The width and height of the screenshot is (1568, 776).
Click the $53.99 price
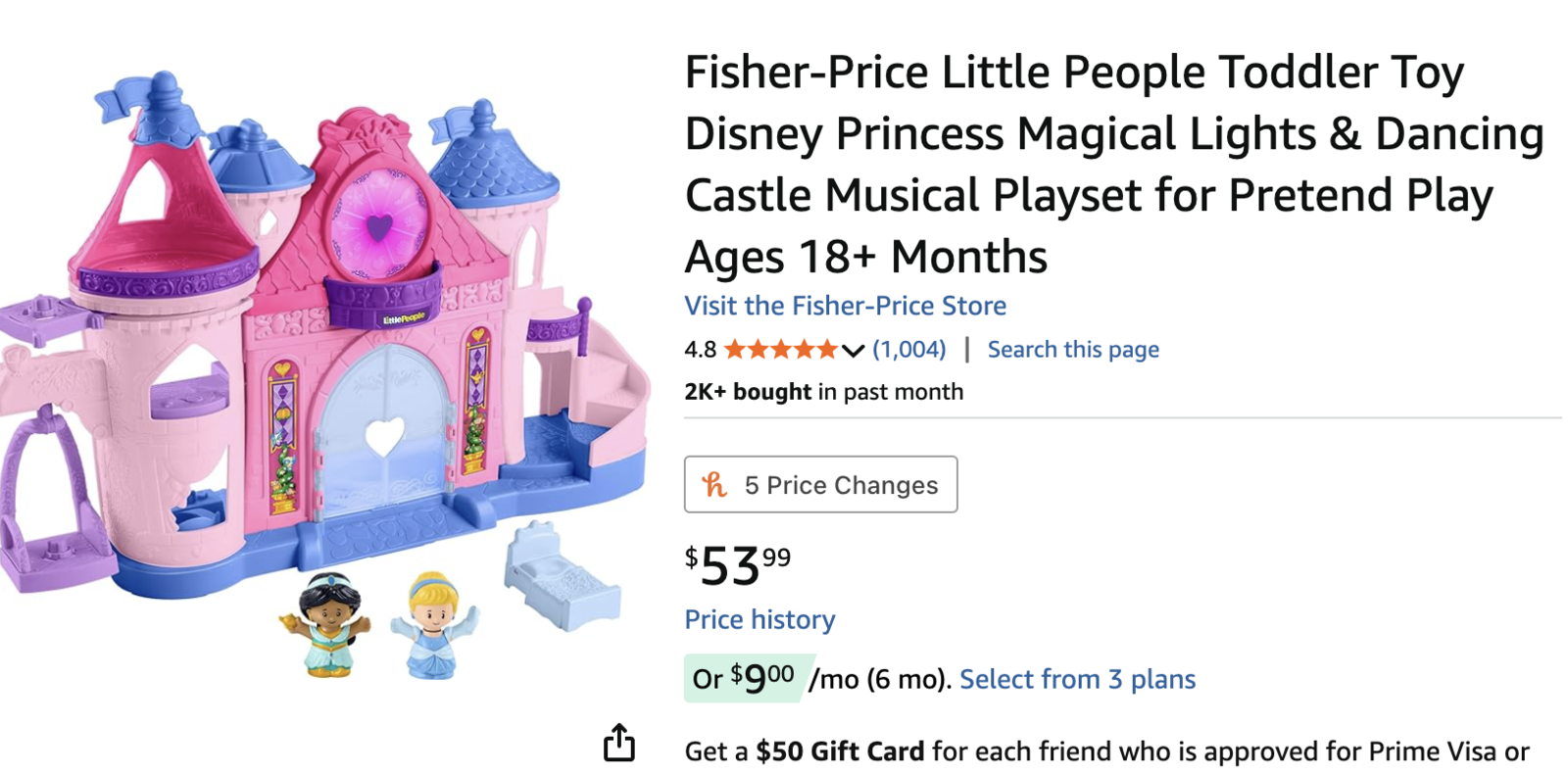tap(737, 565)
